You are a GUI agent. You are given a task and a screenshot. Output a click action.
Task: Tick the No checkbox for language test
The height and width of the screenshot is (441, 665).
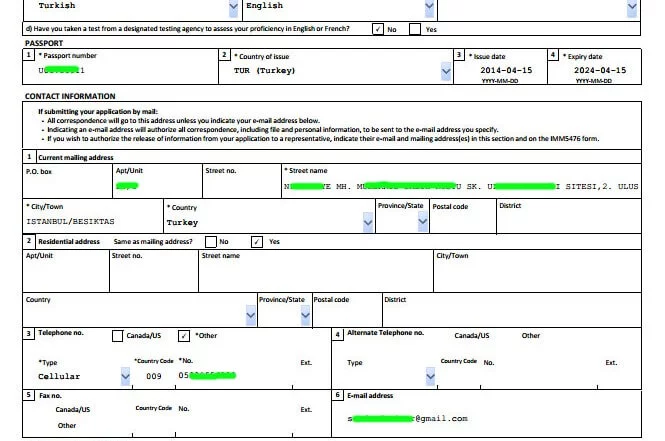(x=377, y=29)
